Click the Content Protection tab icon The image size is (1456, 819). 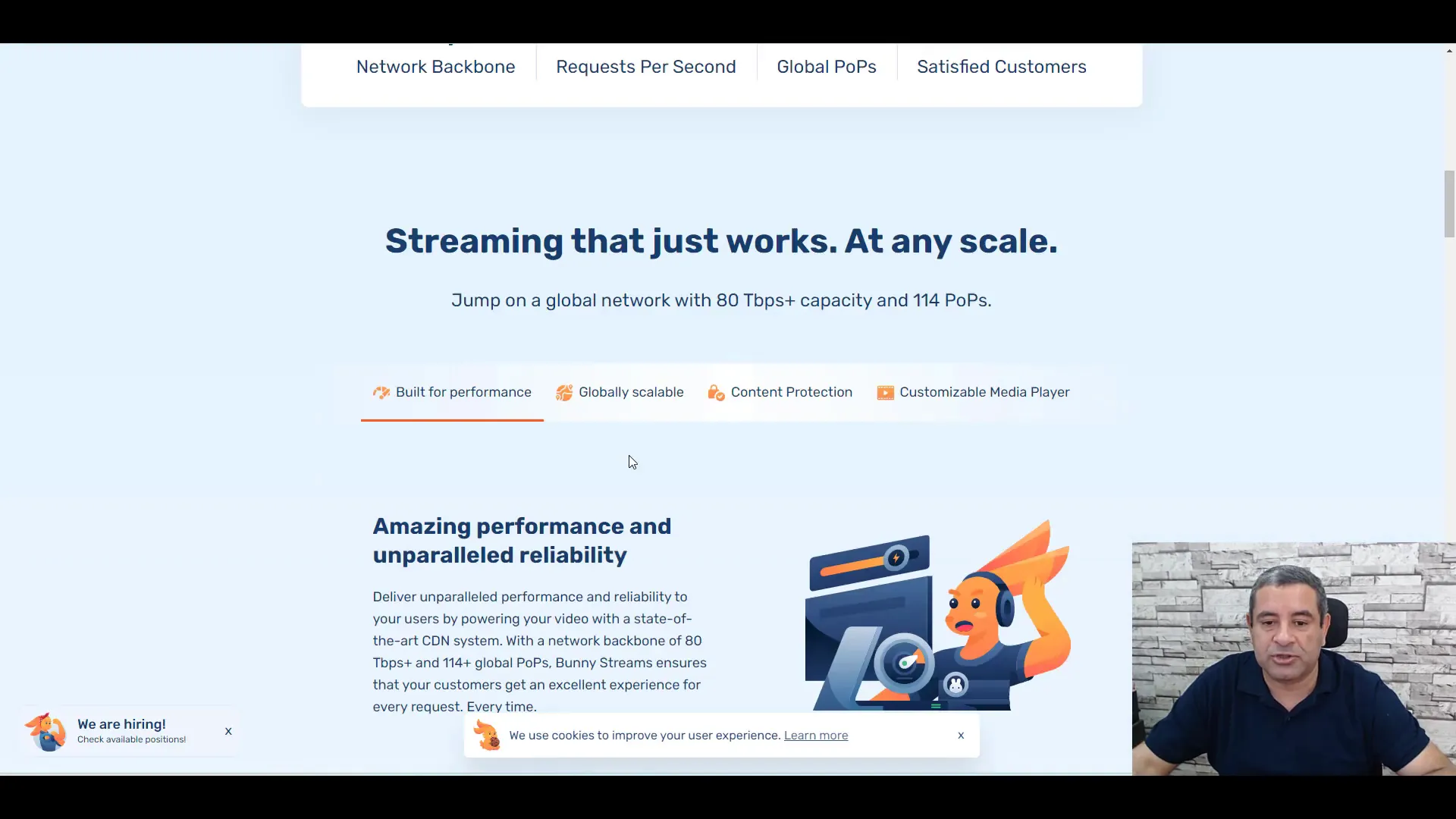(717, 392)
